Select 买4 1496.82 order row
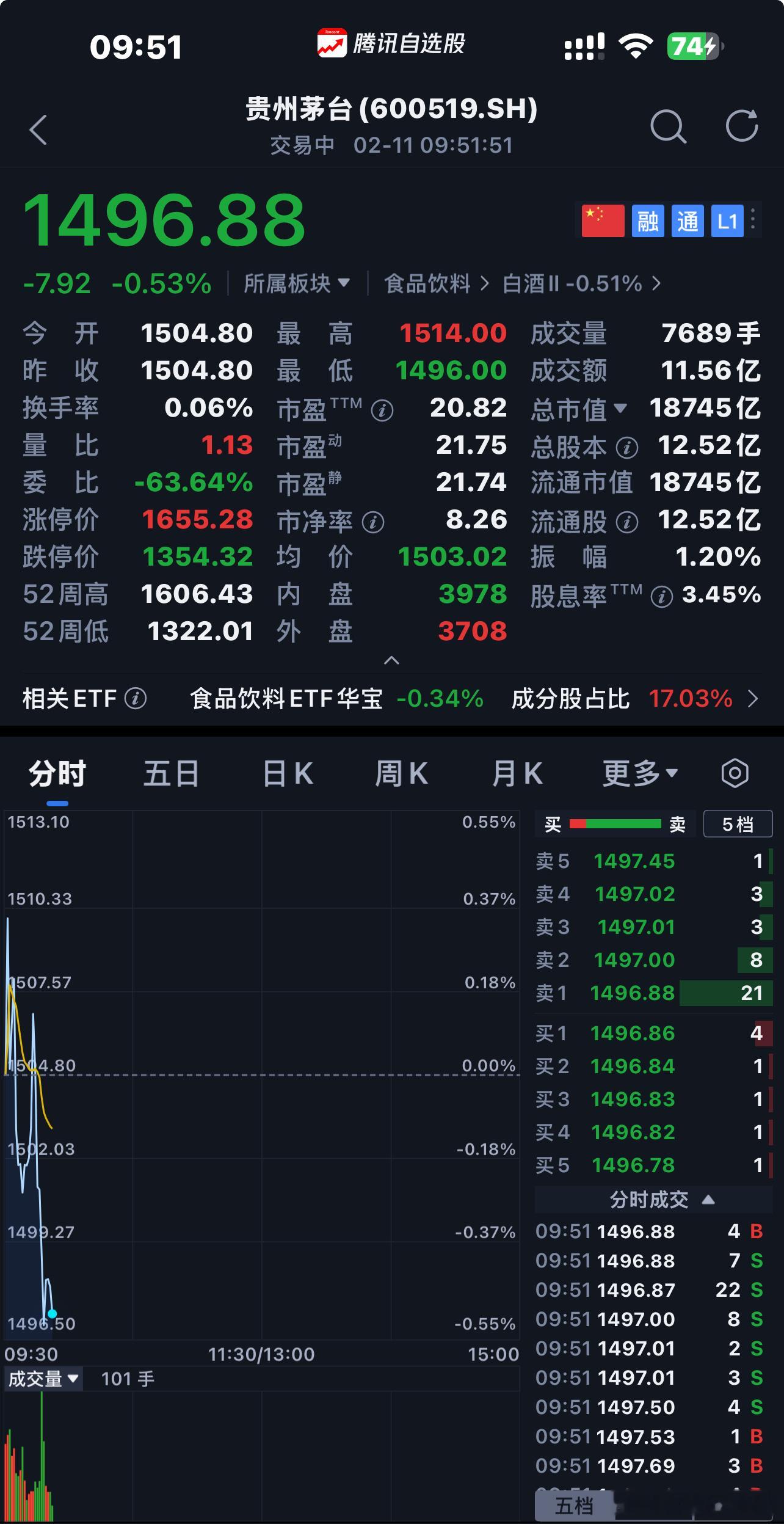The height and width of the screenshot is (1524, 784). [653, 1132]
